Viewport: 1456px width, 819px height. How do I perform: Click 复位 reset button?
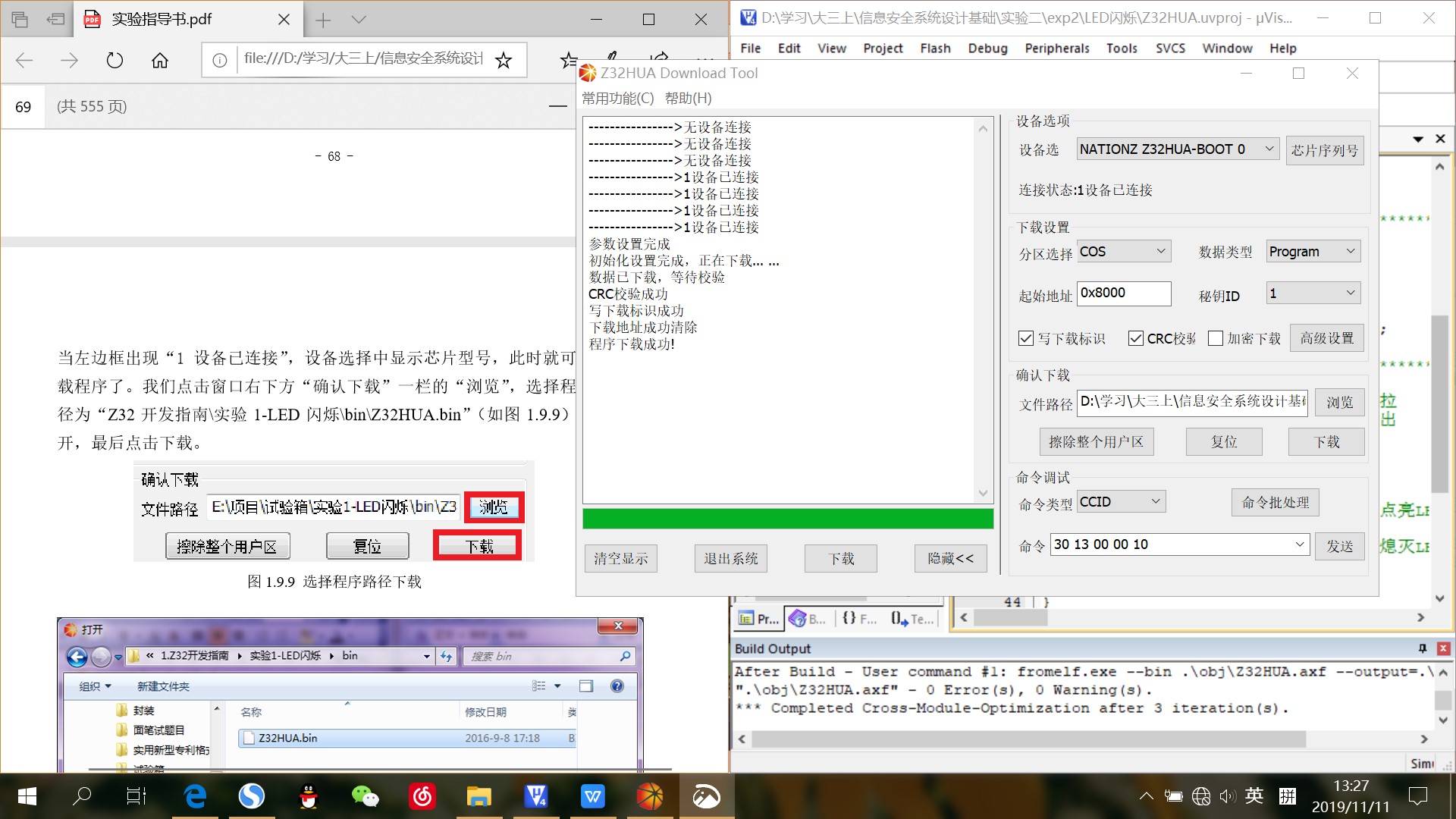coord(1224,442)
